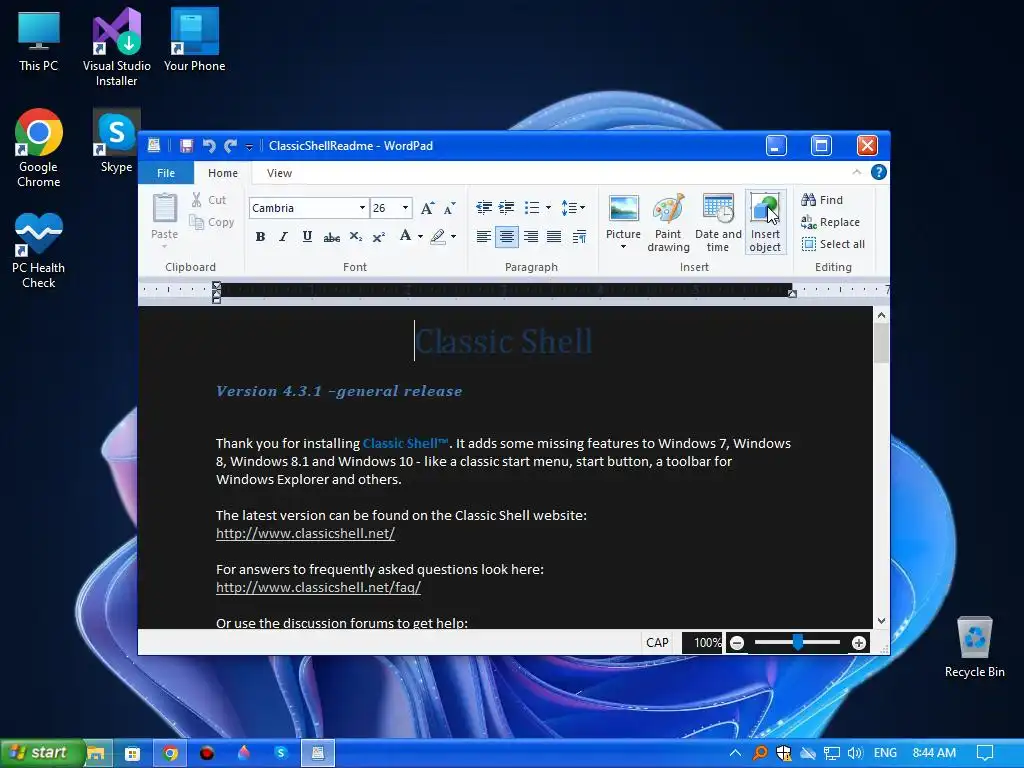Screen dimensions: 1024x768
Task: Open WordPad Help question mark
Action: [878, 172]
